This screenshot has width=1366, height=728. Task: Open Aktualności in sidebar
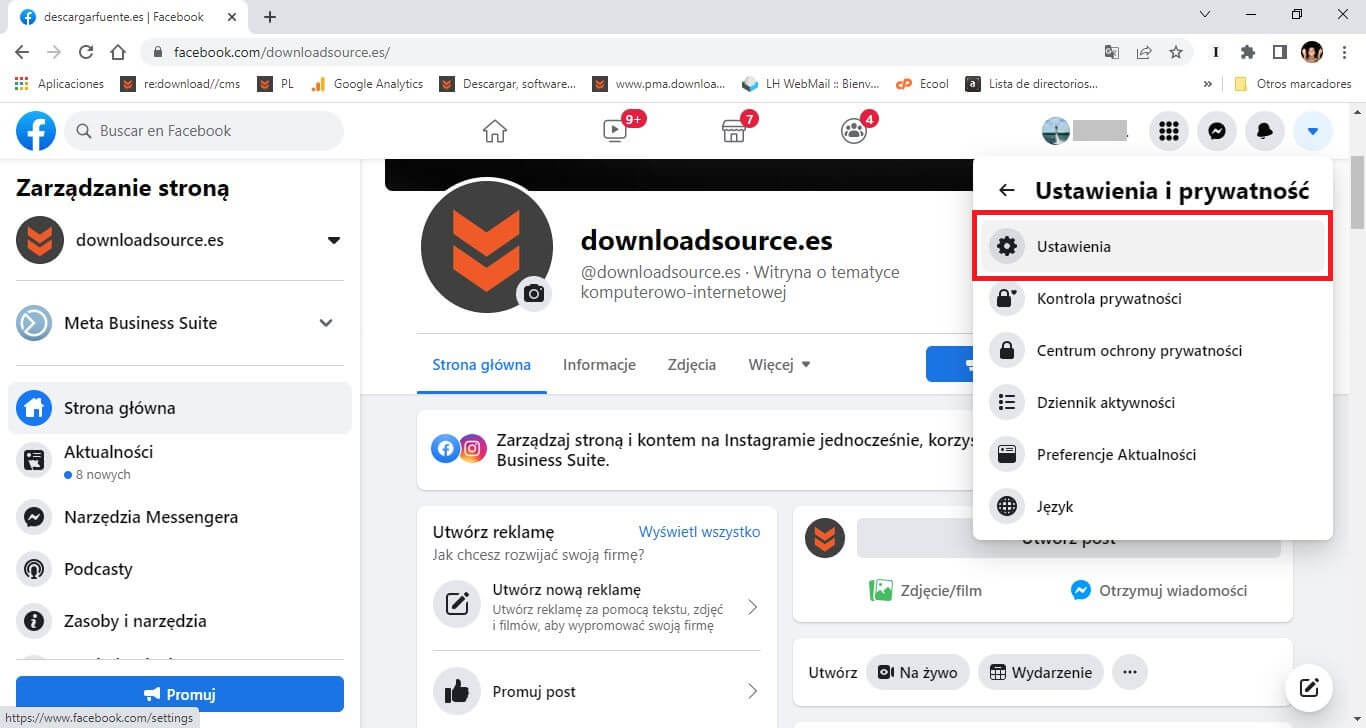pos(180,461)
